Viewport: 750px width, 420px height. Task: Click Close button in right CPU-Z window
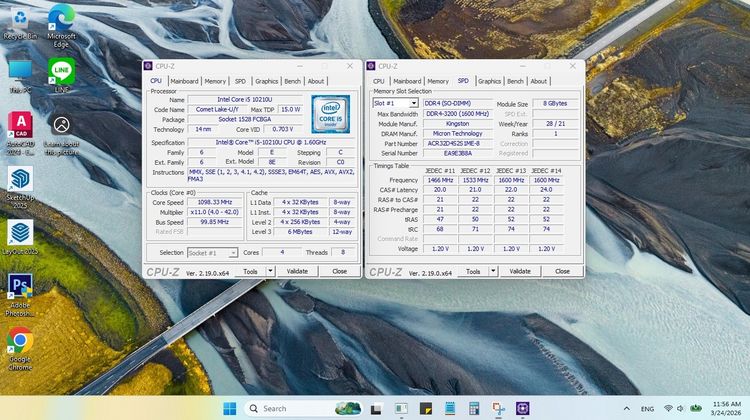pyautogui.click(x=562, y=272)
